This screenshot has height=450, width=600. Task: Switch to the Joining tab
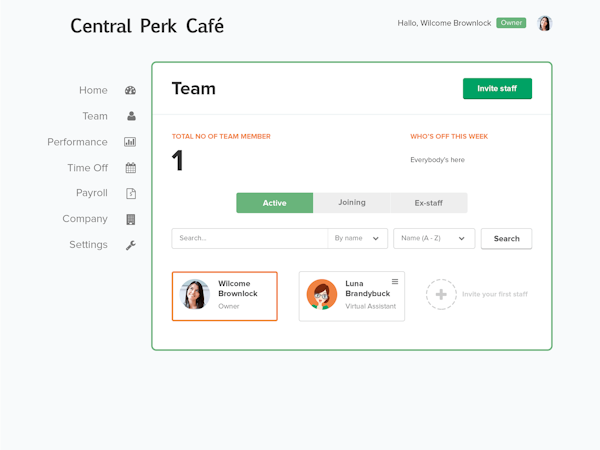coord(352,203)
